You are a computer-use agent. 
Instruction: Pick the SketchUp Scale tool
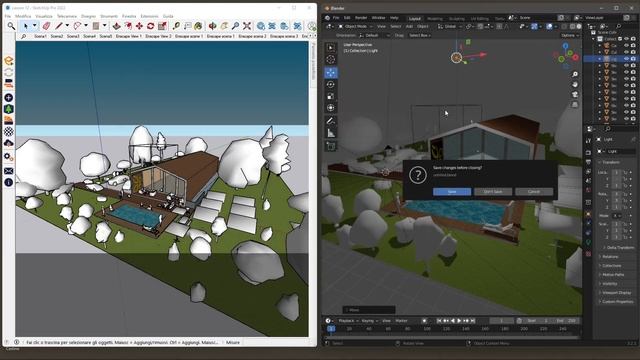pos(162,26)
